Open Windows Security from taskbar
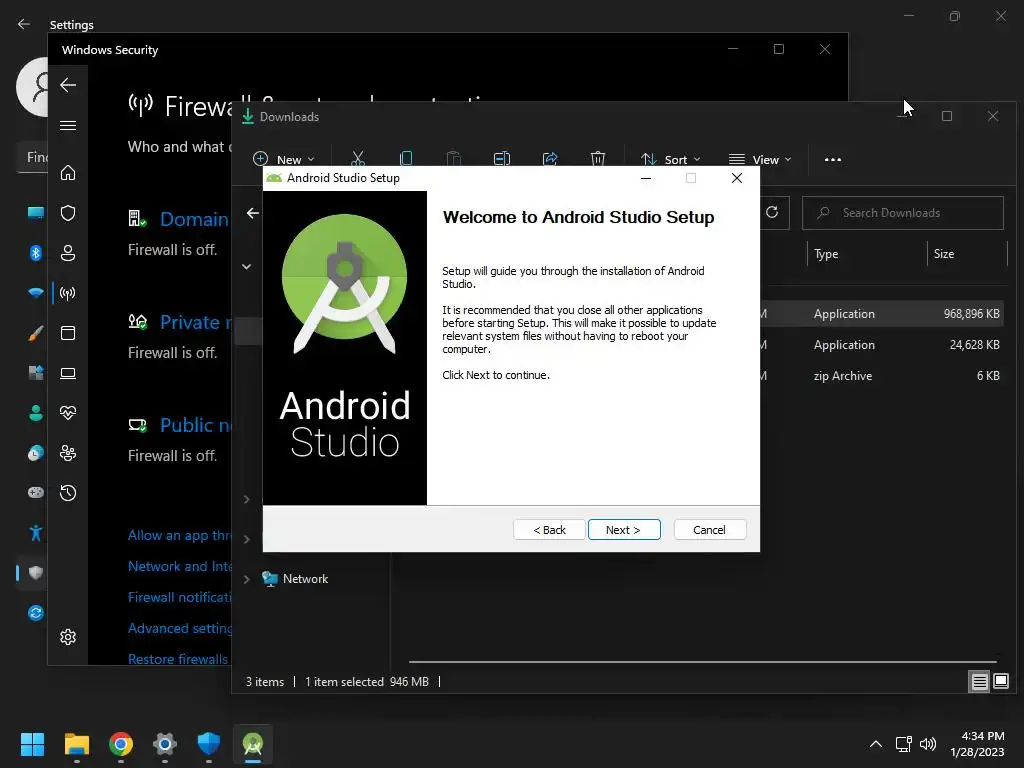Screen dimensions: 1024x768 [x=209, y=744]
